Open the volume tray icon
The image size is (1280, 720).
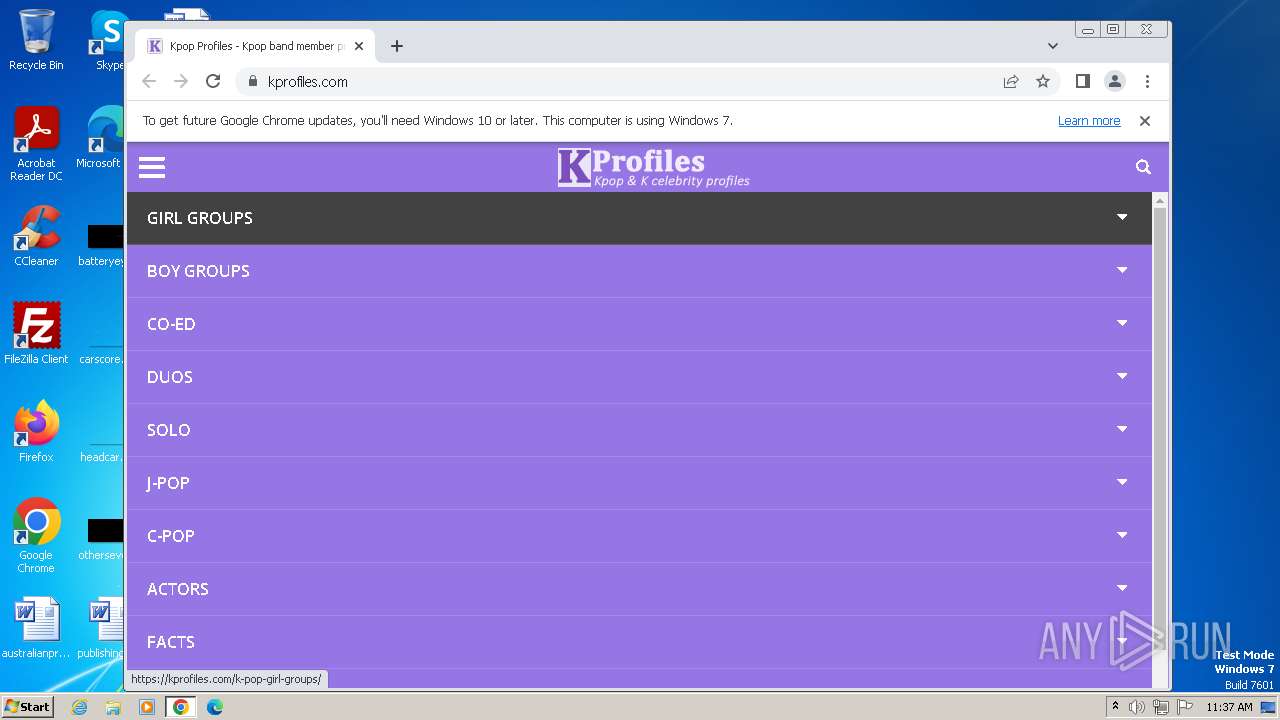[x=1137, y=707]
